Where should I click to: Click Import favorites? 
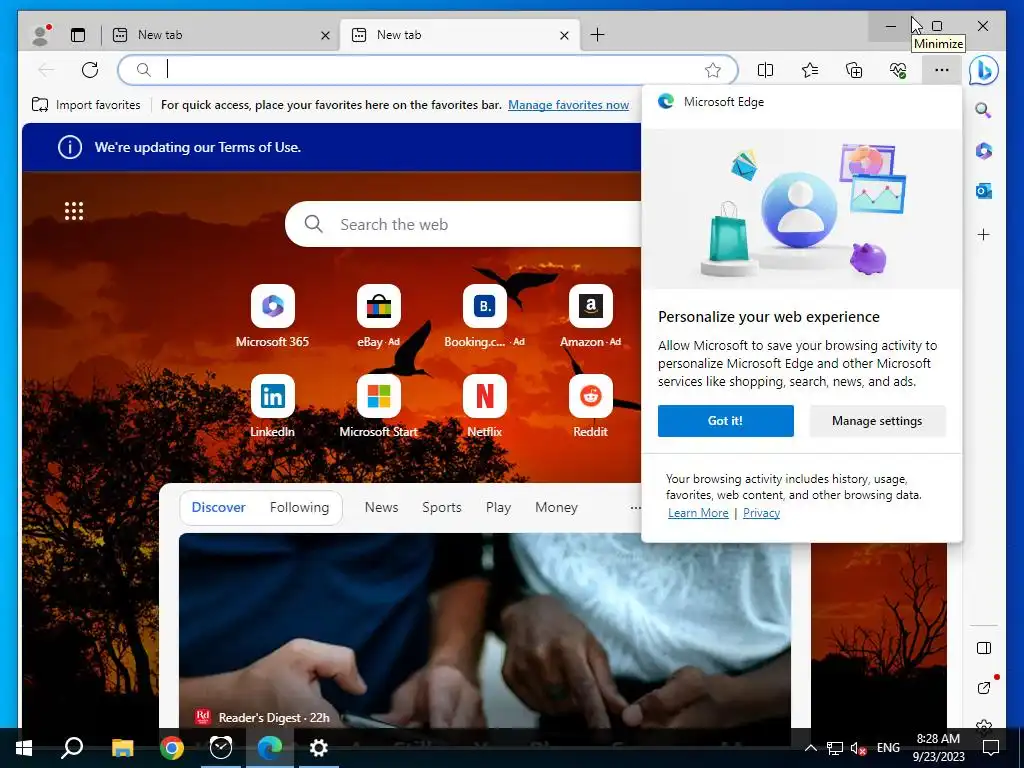tap(86, 104)
